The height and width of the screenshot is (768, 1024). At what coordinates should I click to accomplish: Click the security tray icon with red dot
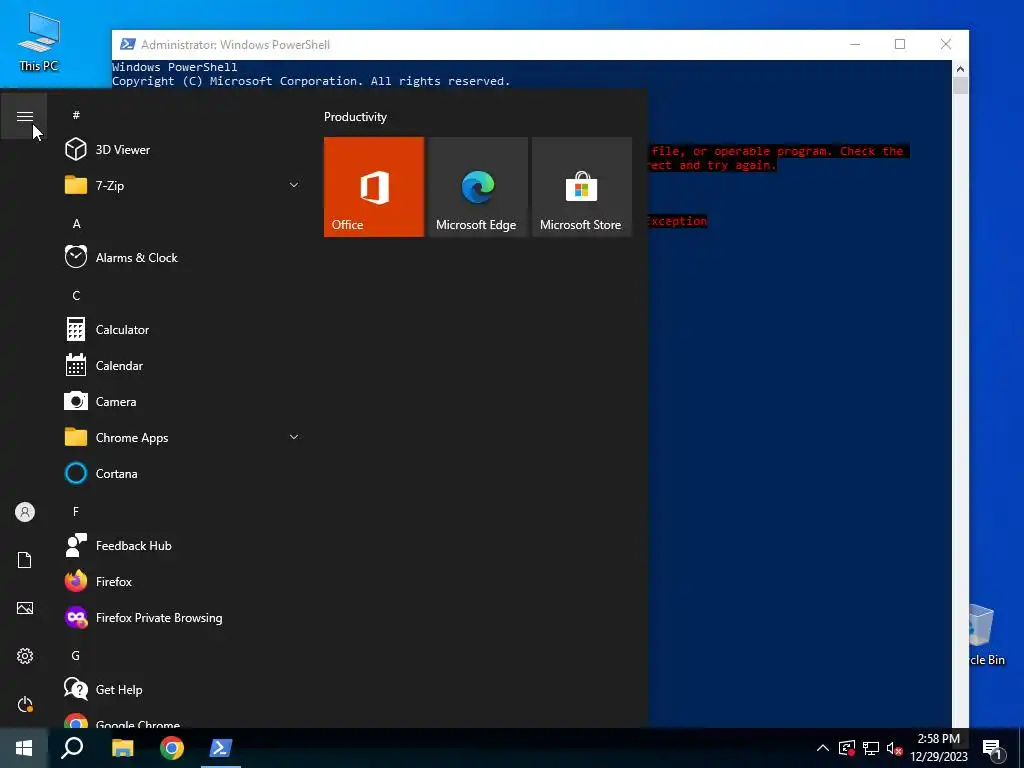[x=847, y=748]
